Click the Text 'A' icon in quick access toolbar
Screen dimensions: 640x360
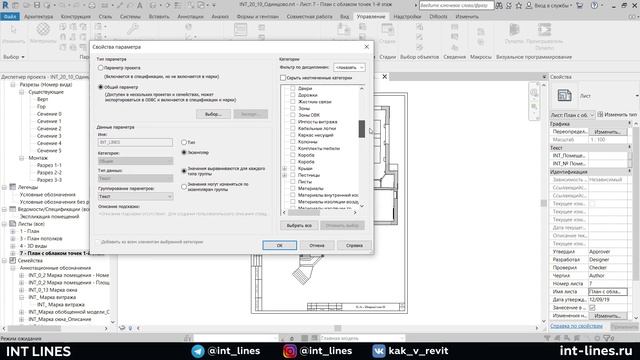[x=140, y=5]
